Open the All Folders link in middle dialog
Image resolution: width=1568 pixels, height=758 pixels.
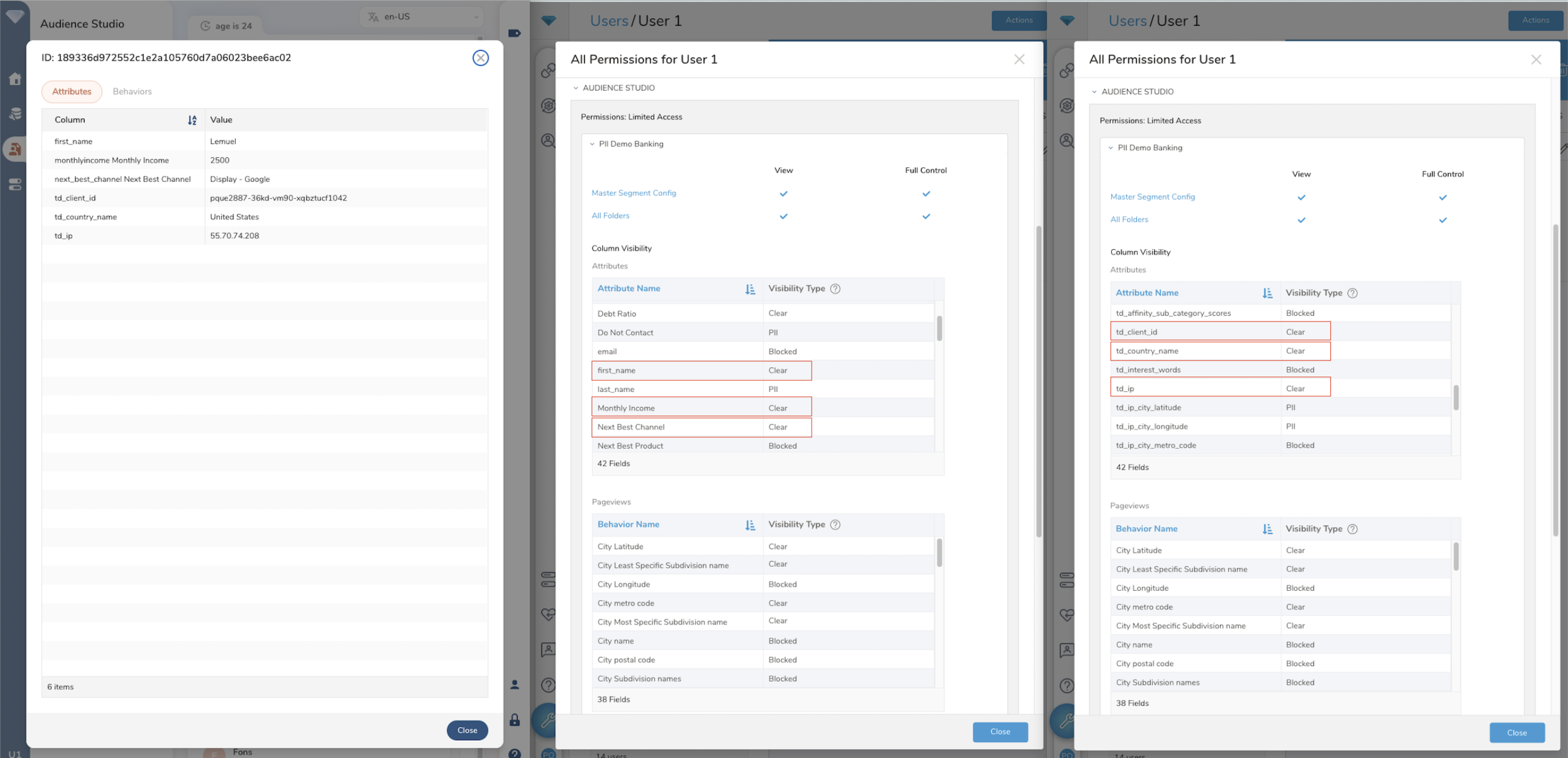[x=610, y=216]
